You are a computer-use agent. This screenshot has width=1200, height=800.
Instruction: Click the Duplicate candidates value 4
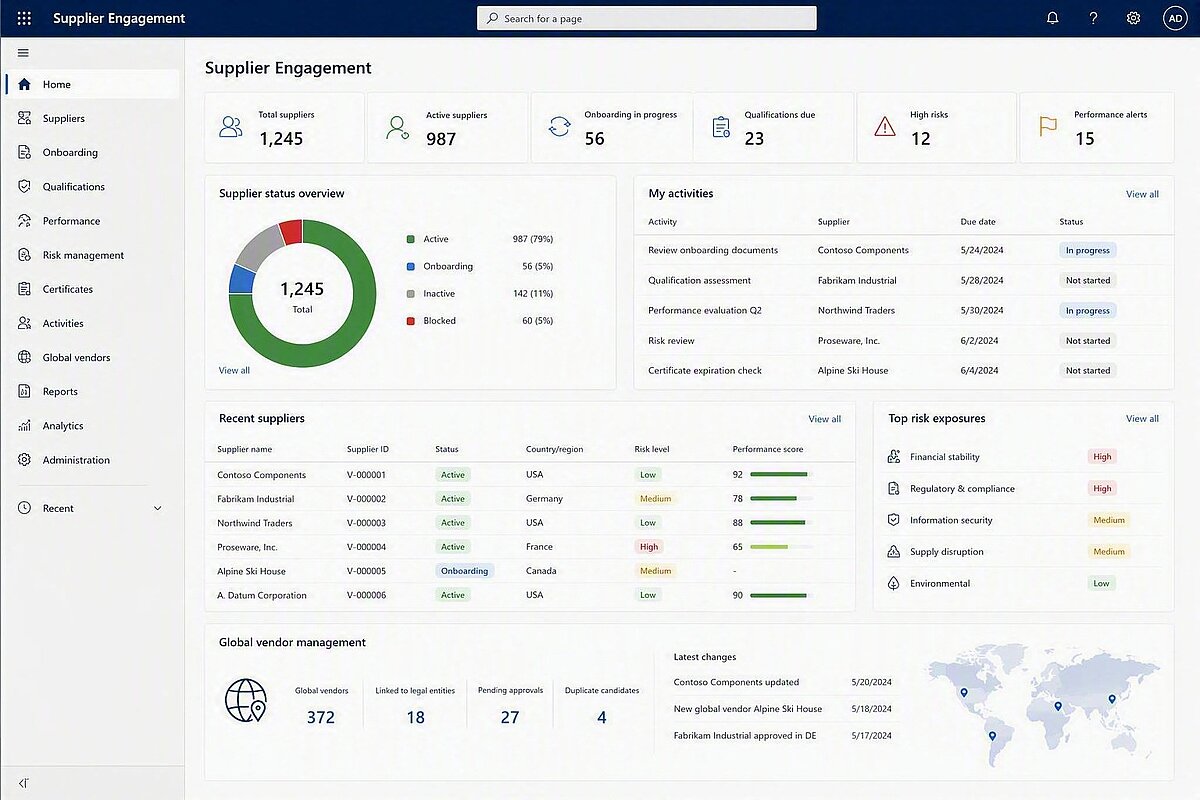(602, 717)
